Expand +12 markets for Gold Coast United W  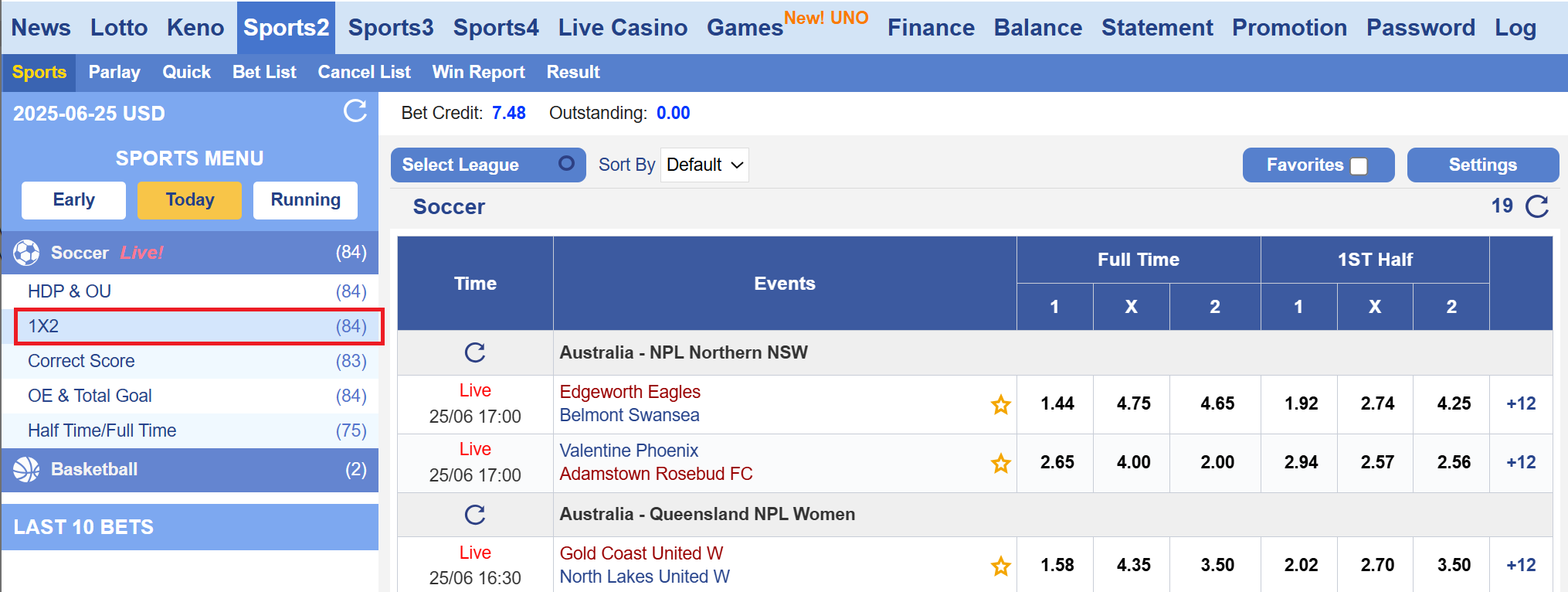(1520, 565)
